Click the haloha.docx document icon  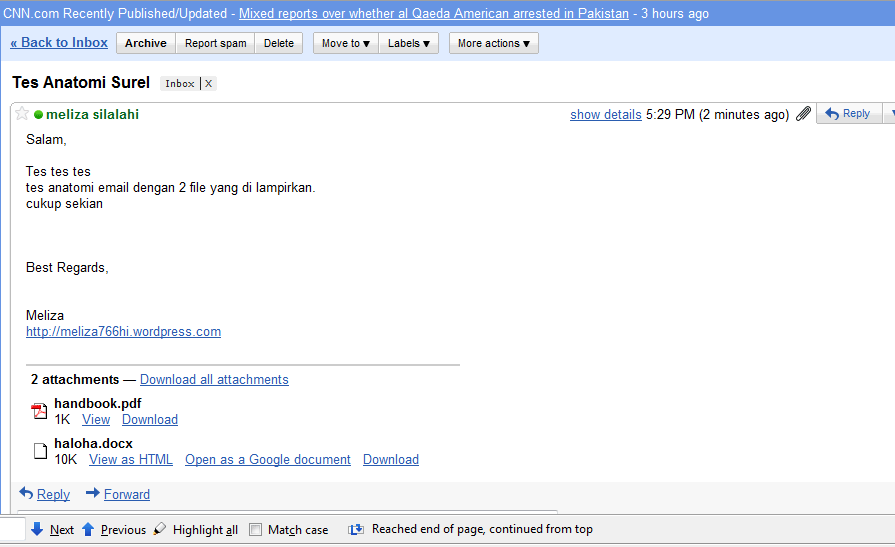[40, 451]
